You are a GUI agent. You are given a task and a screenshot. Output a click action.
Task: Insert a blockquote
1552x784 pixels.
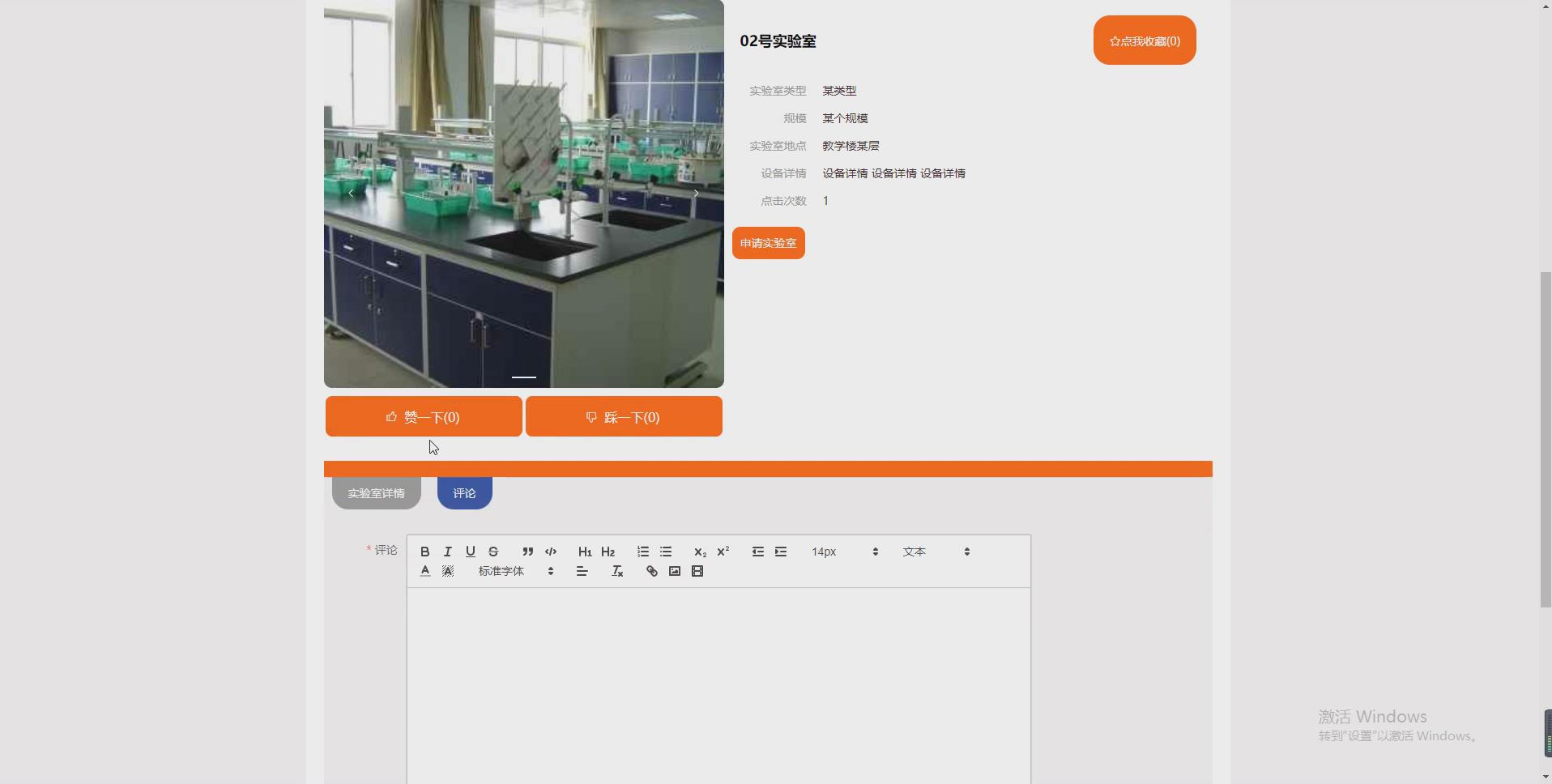click(x=527, y=552)
